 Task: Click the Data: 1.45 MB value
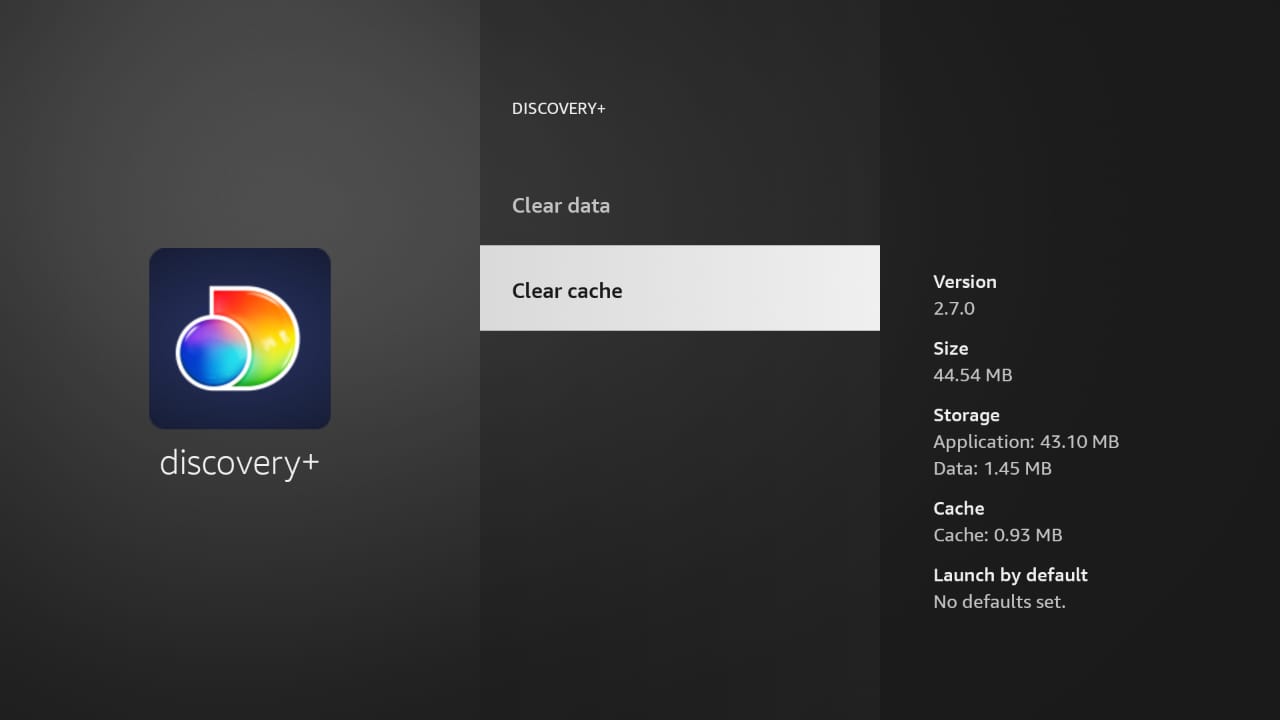pyautogui.click(x=992, y=468)
